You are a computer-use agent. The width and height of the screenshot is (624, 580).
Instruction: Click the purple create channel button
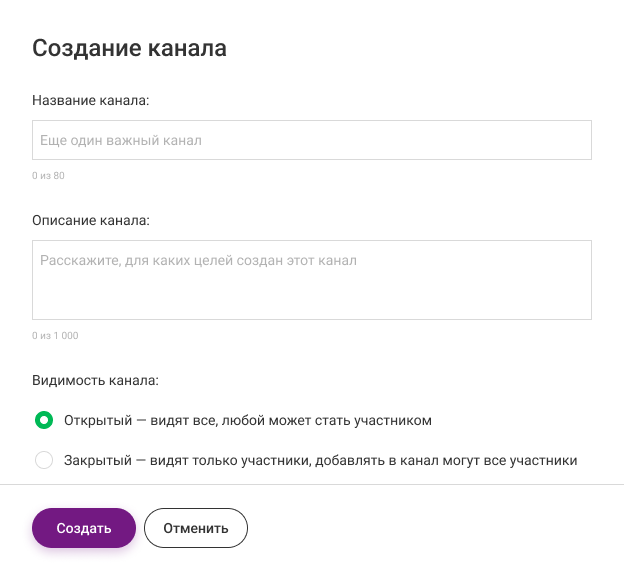click(83, 528)
